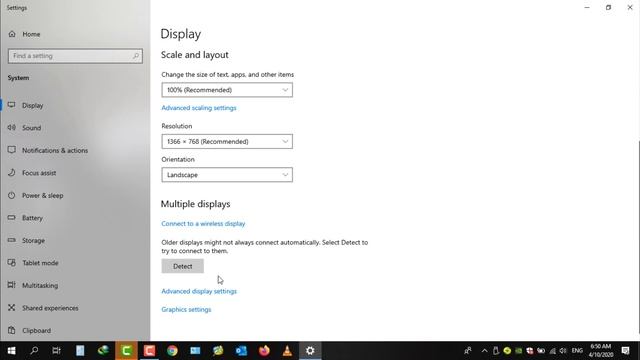Click the volume speaker tray icon

click(x=563, y=351)
